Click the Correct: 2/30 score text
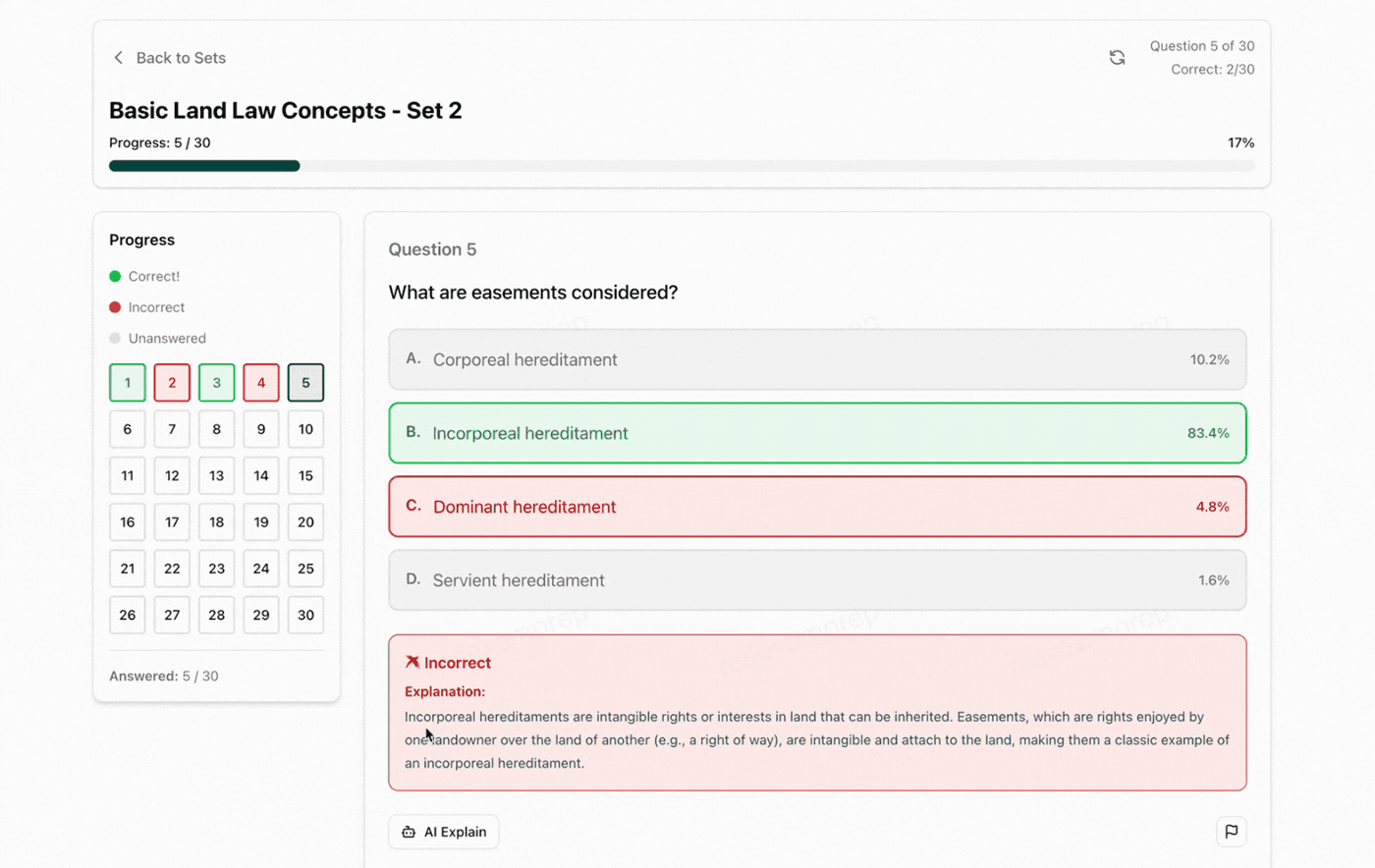This screenshot has height=868, width=1375. click(x=1213, y=70)
